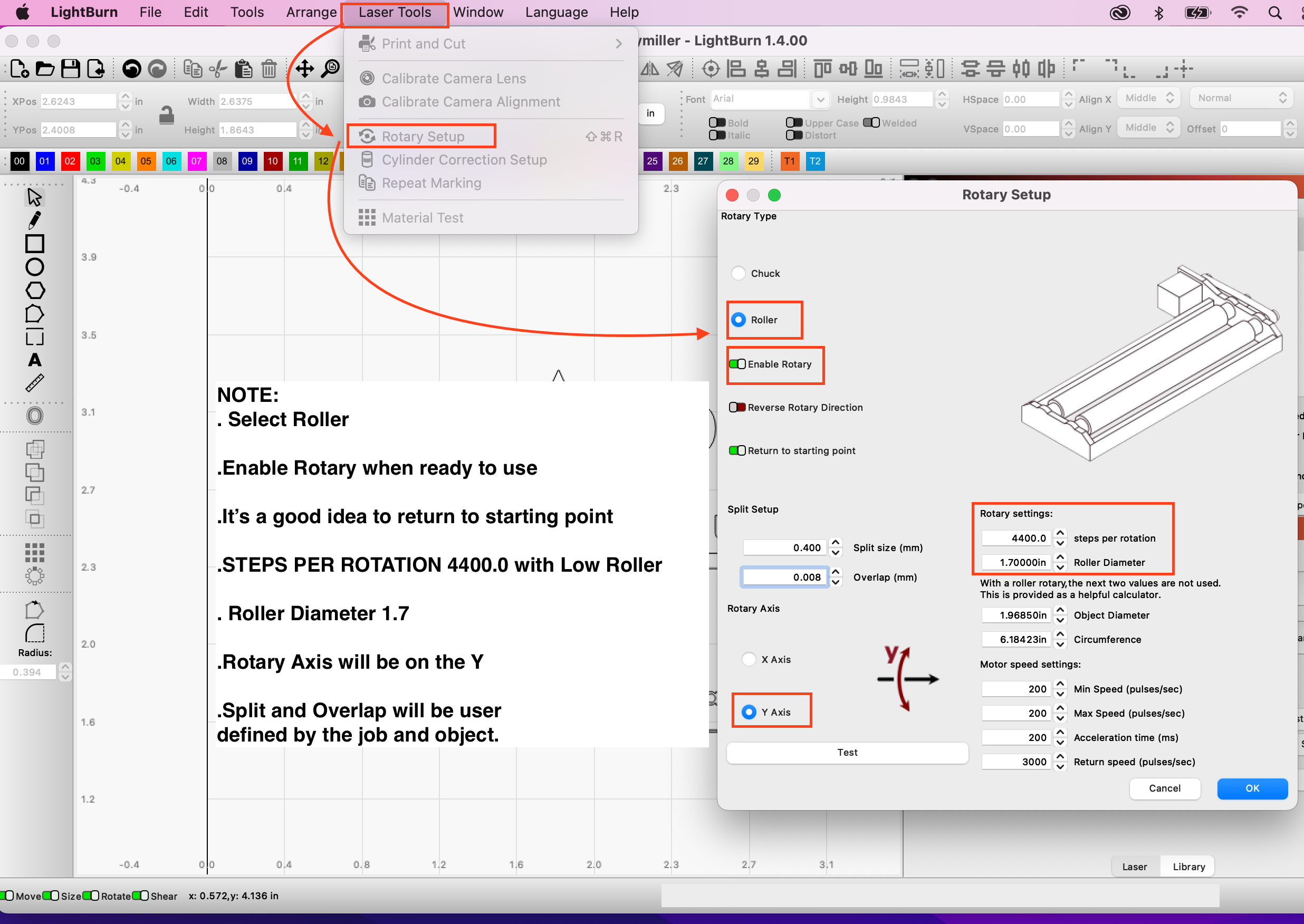Image resolution: width=1304 pixels, height=924 pixels.
Task: Select X Axis as rotary axis
Action: pyautogui.click(x=749, y=659)
